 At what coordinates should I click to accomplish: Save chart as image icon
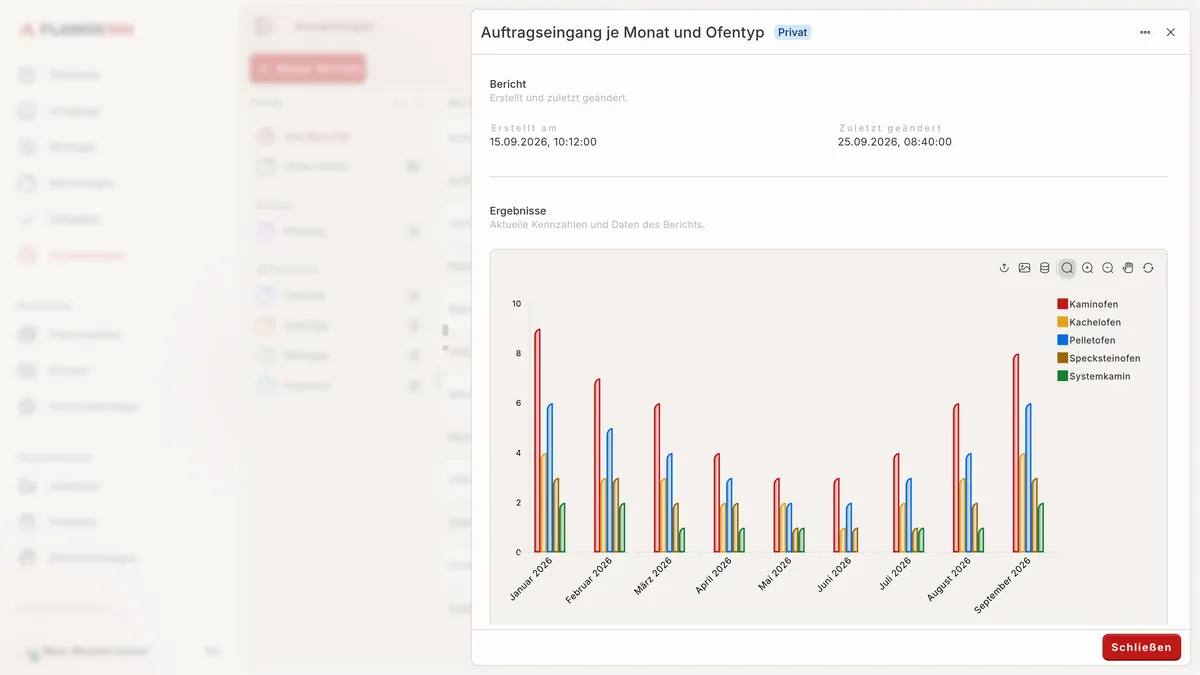[1025, 268]
